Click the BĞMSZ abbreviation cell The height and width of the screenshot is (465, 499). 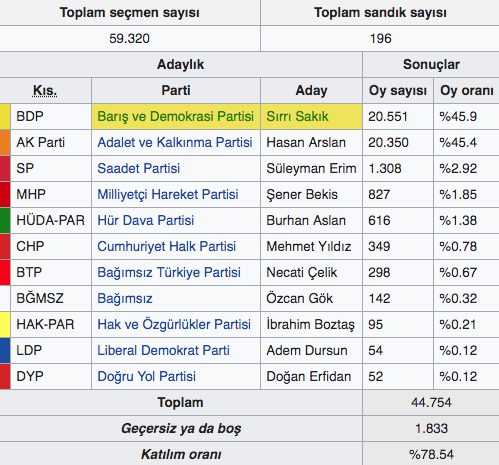coord(51,299)
